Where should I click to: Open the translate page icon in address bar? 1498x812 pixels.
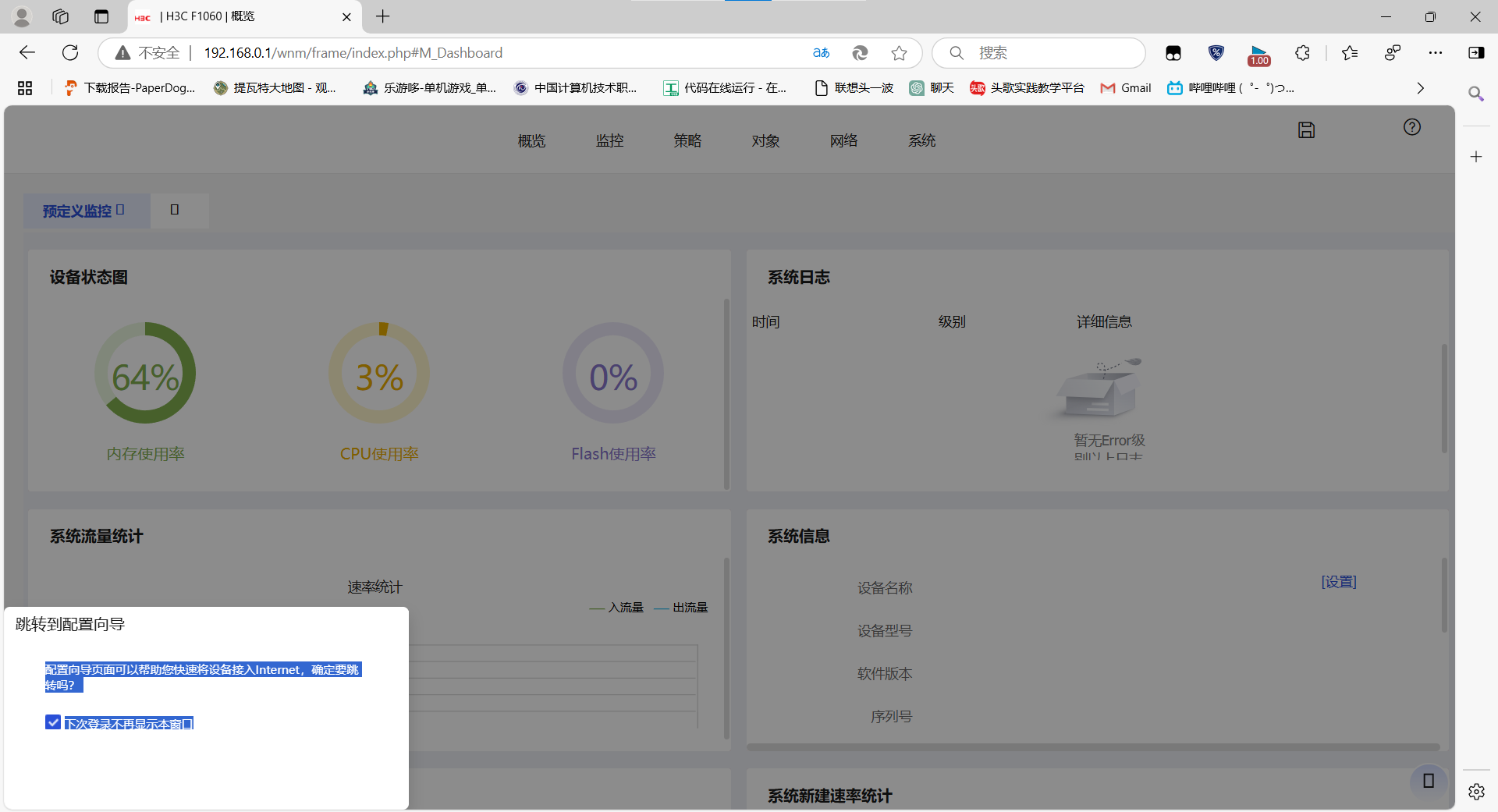(x=821, y=53)
